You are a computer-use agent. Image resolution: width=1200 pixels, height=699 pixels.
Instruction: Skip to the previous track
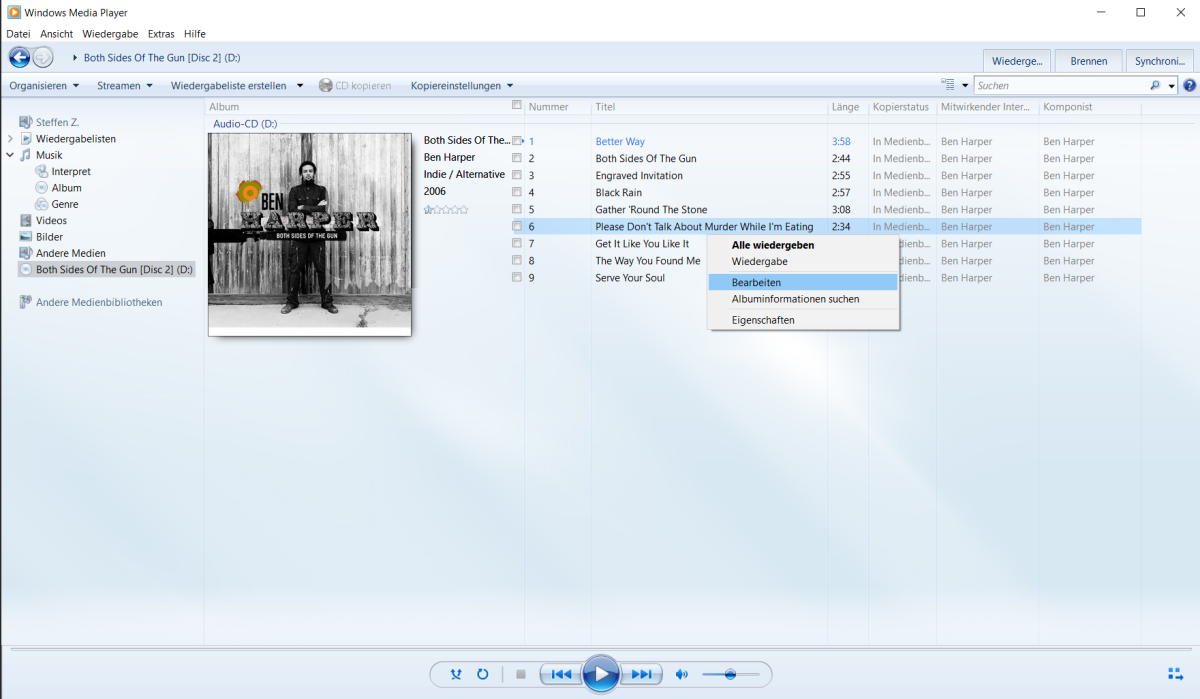561,674
